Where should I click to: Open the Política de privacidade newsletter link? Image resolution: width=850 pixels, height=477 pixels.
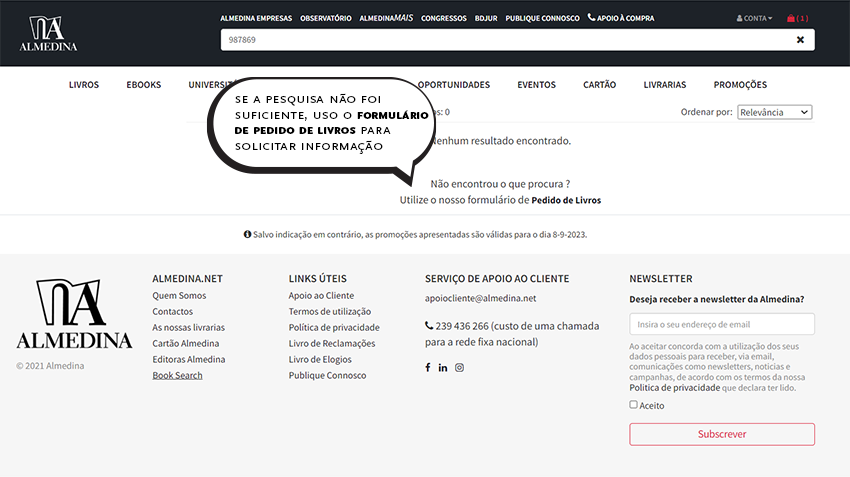click(674, 387)
